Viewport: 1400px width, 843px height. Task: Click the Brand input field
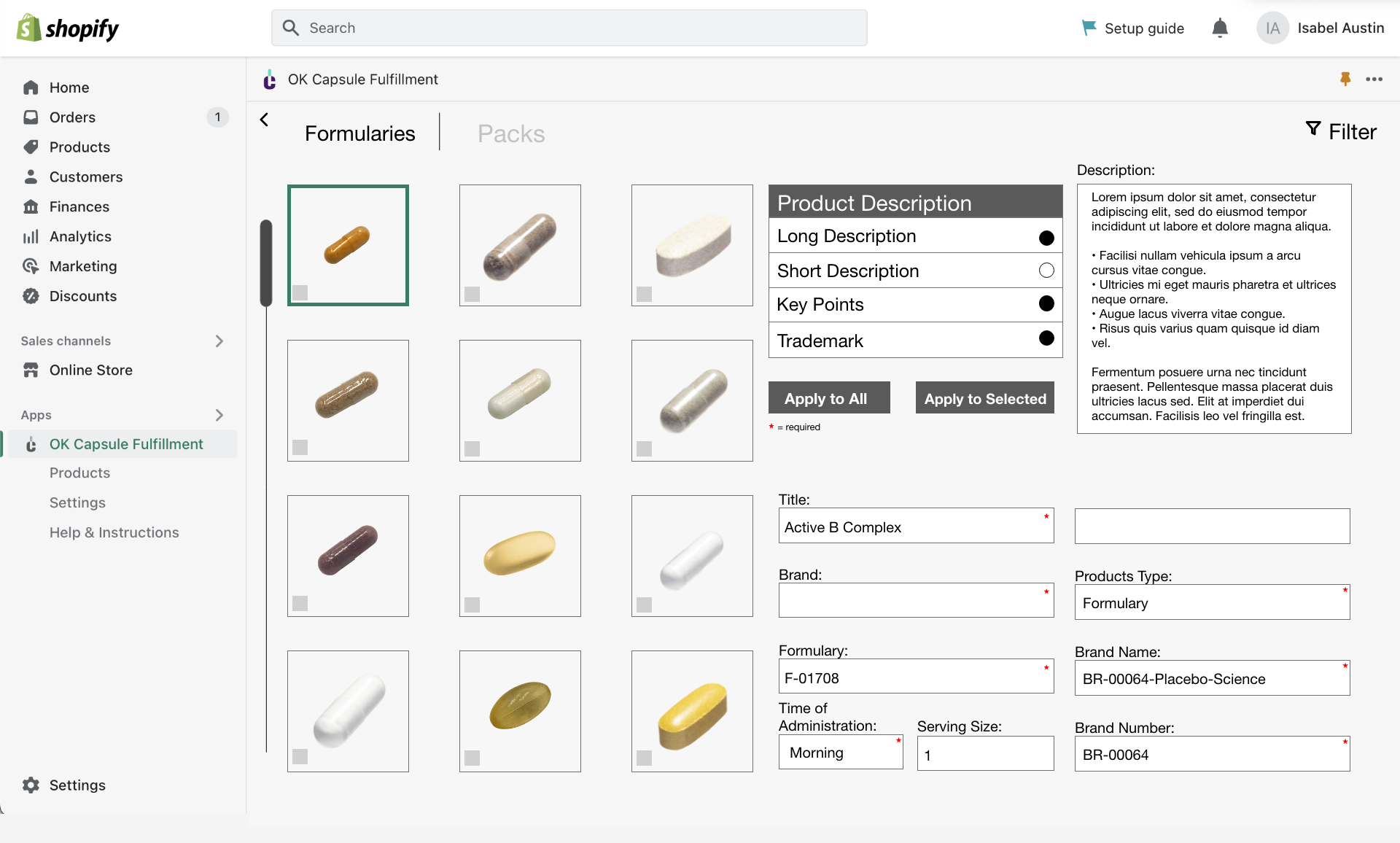(x=915, y=602)
